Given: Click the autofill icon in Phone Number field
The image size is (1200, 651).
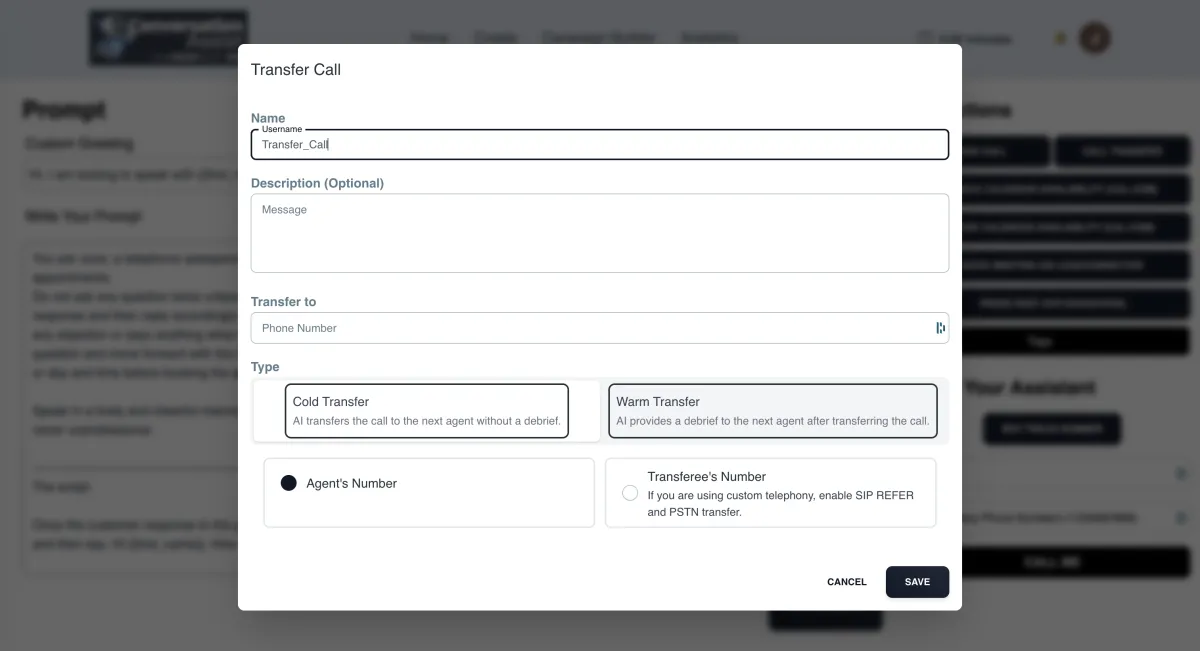Looking at the screenshot, I should click(x=940, y=328).
